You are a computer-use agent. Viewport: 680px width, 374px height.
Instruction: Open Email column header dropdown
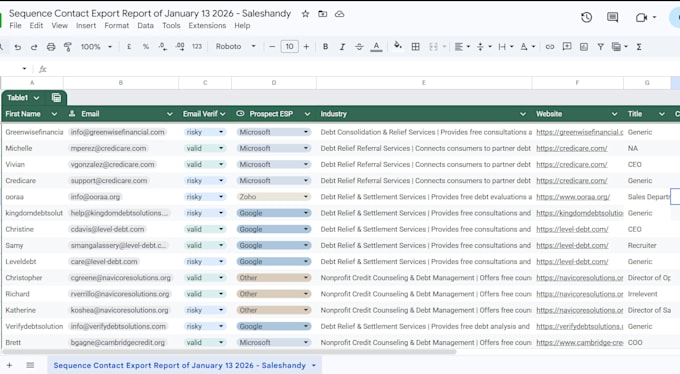pos(170,114)
